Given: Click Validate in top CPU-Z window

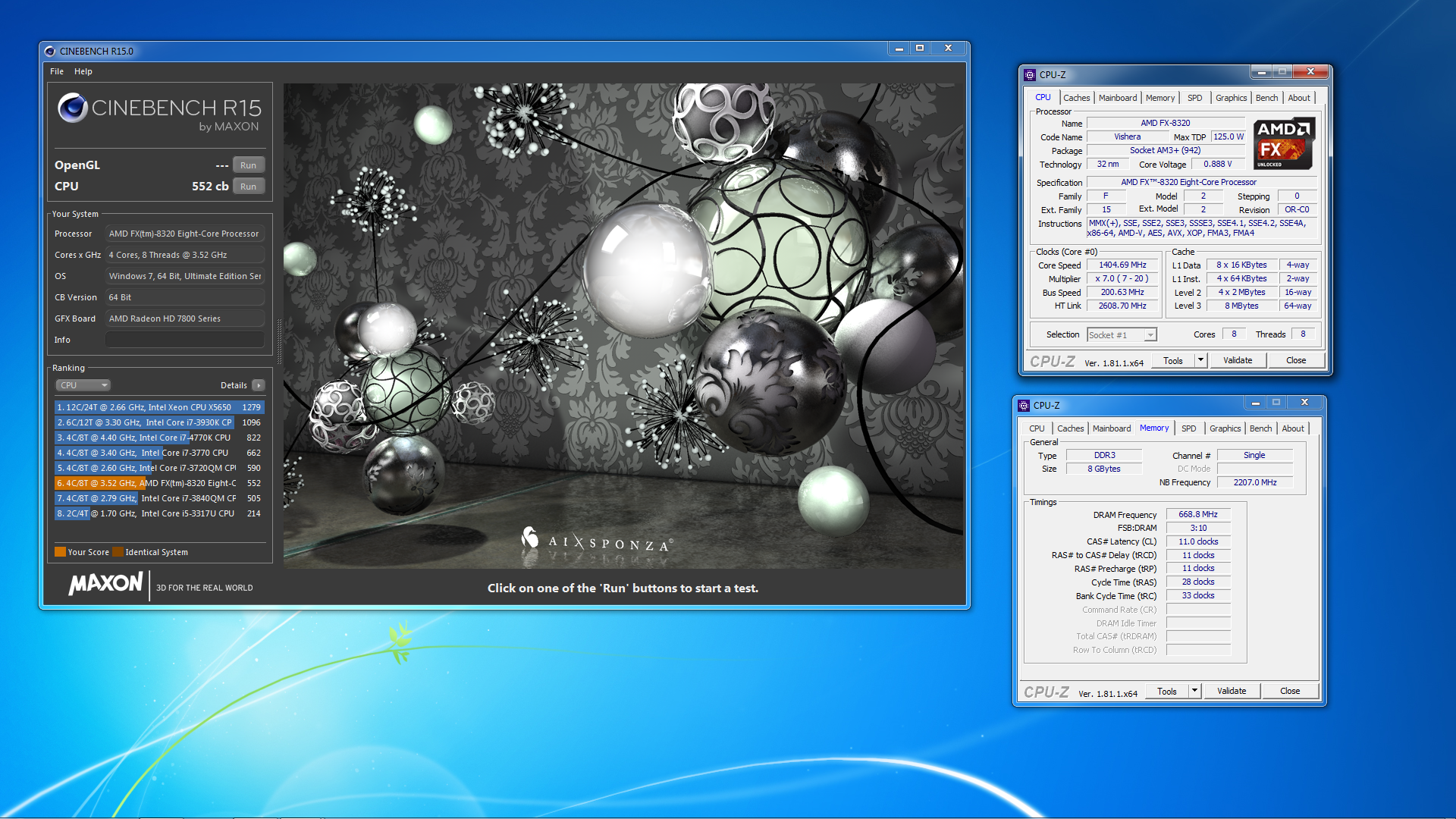Looking at the screenshot, I should (1238, 360).
